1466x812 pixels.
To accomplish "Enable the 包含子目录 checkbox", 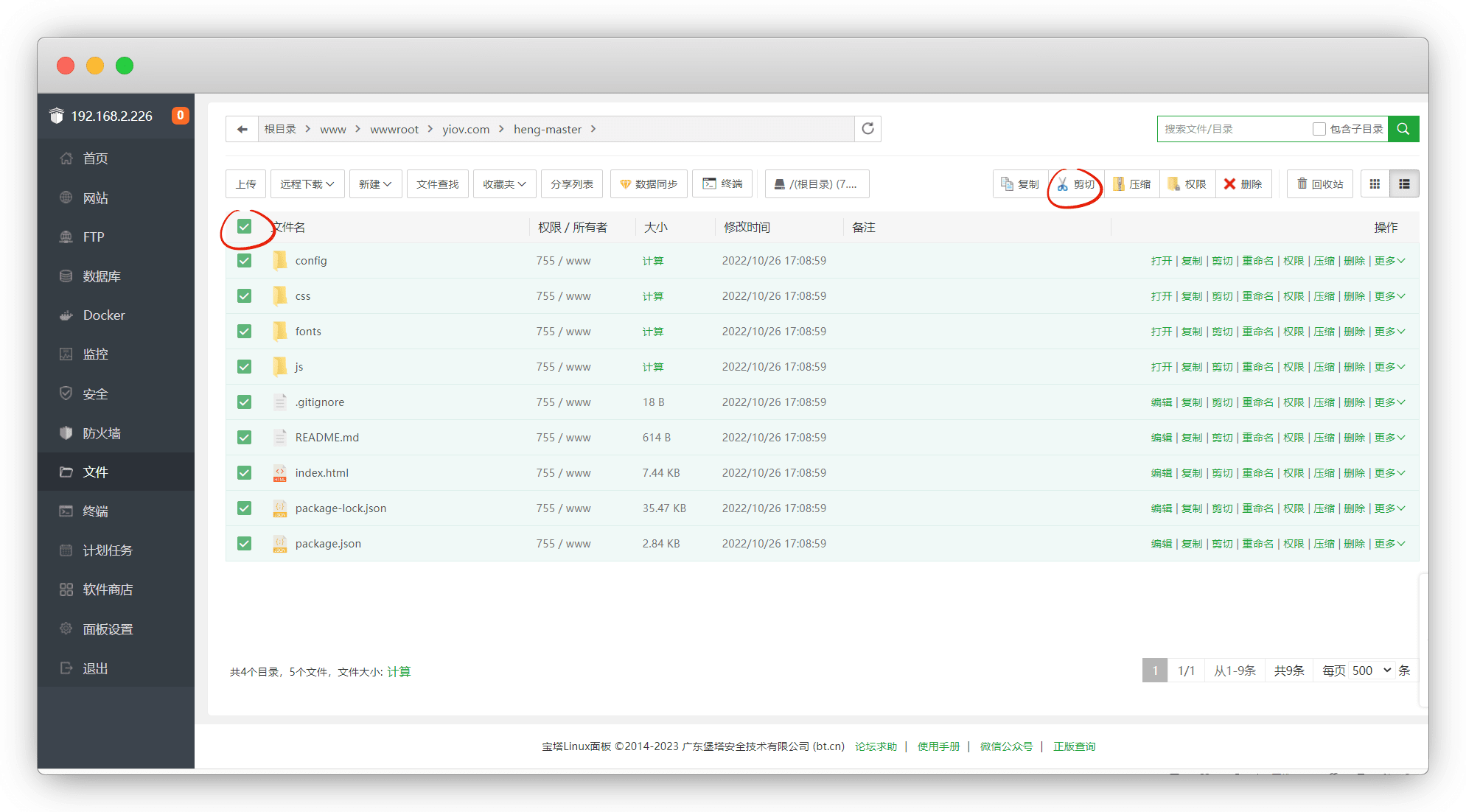I will [x=1319, y=129].
